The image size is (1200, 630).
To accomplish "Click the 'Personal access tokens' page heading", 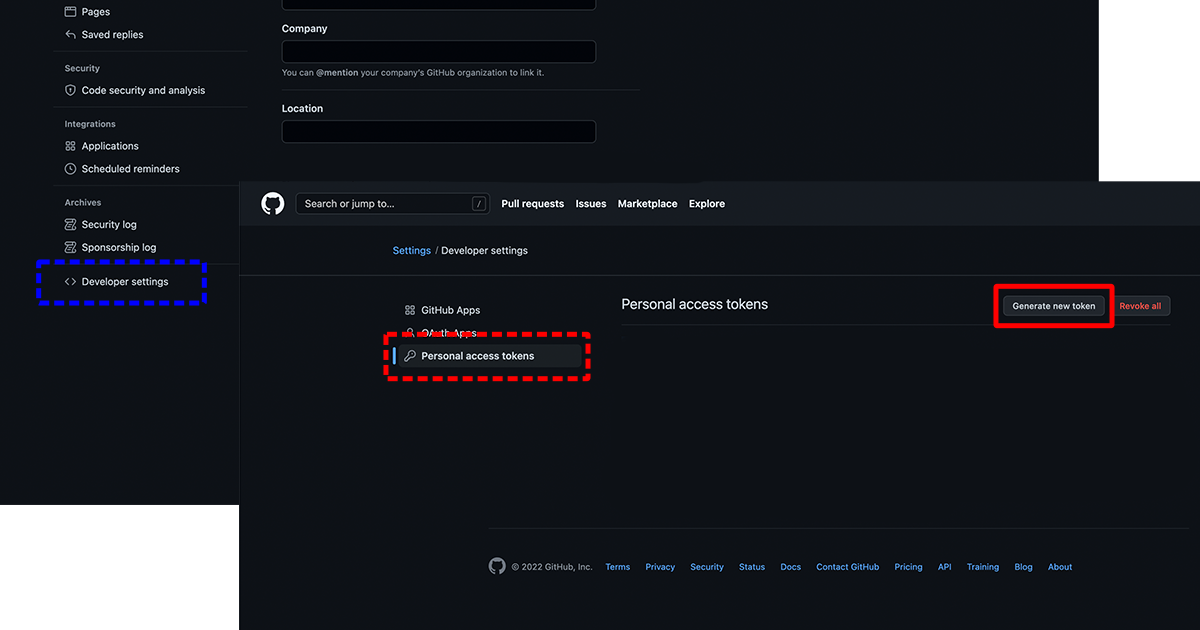I will tap(695, 304).
